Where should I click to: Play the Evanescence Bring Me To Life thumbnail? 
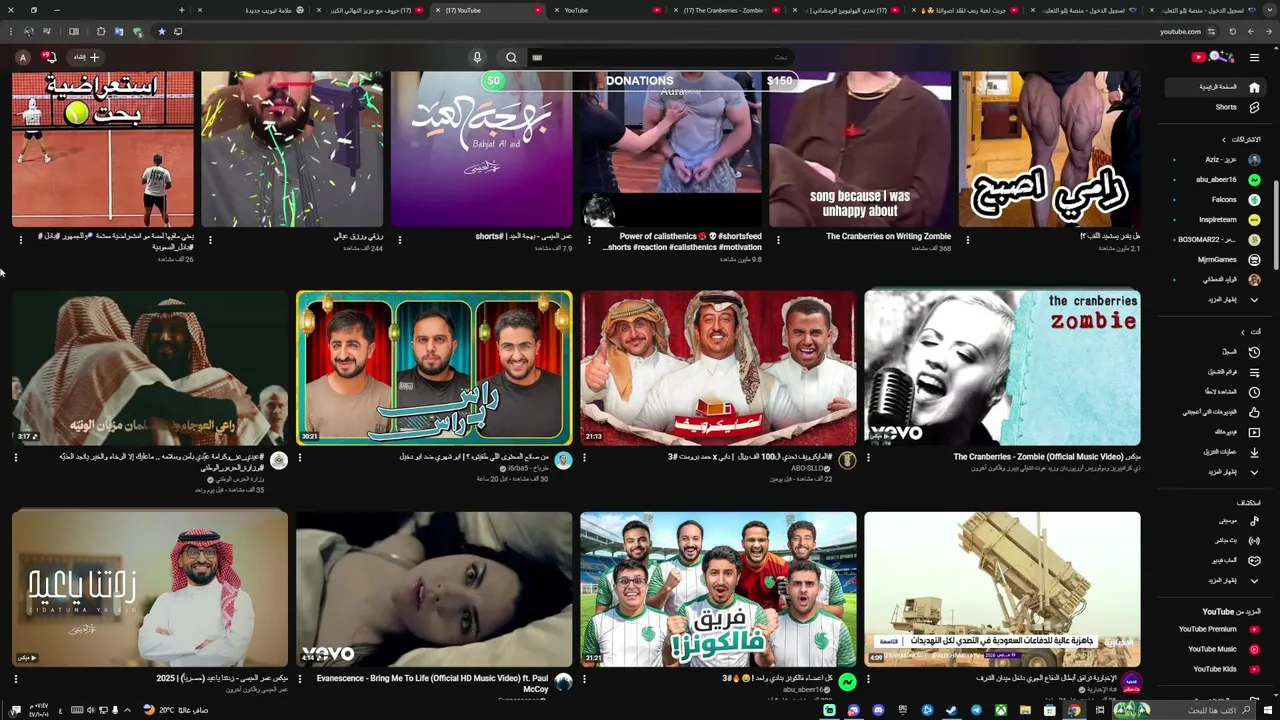point(434,589)
